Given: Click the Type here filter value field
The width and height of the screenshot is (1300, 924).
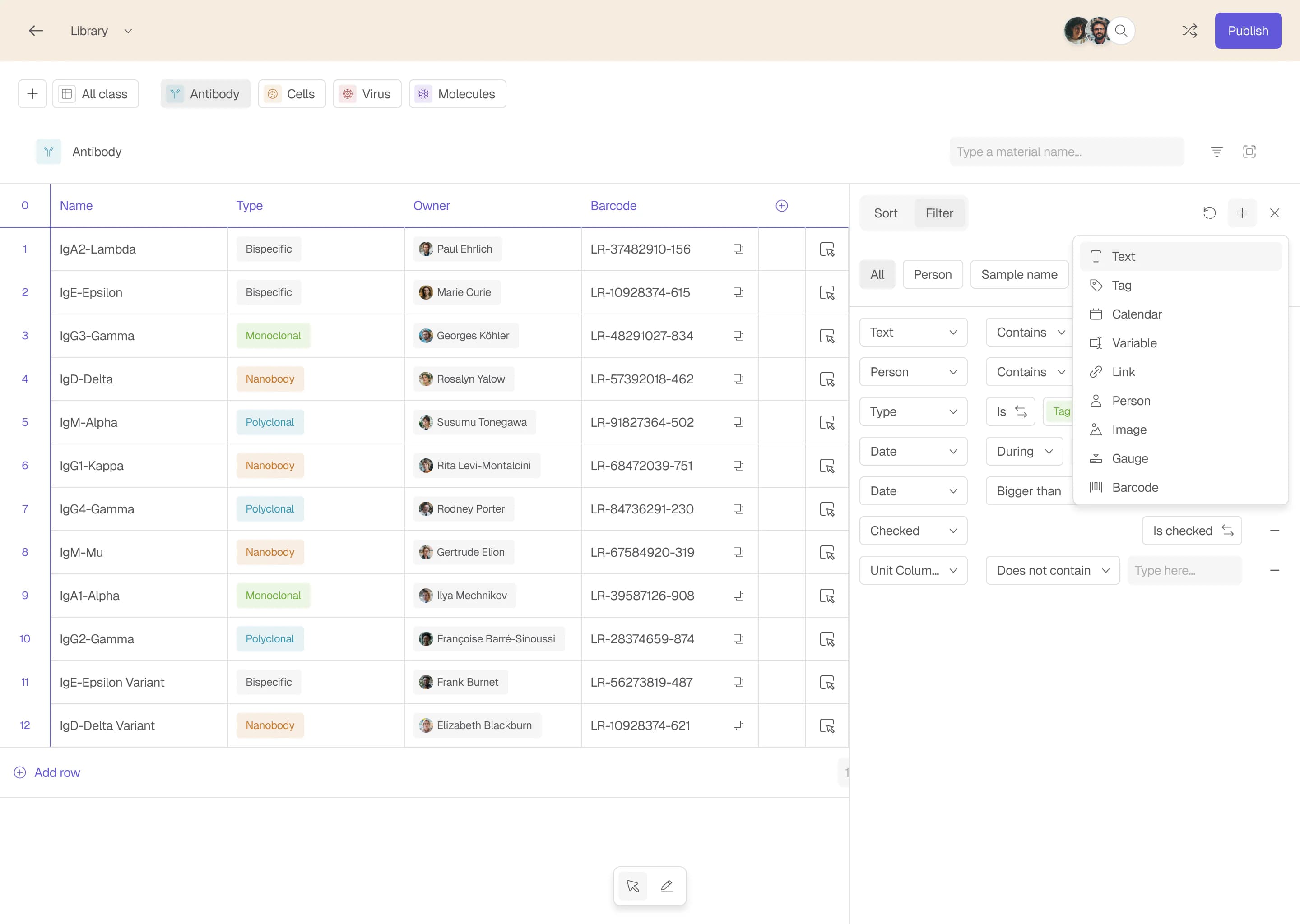Looking at the screenshot, I should coord(1184,570).
